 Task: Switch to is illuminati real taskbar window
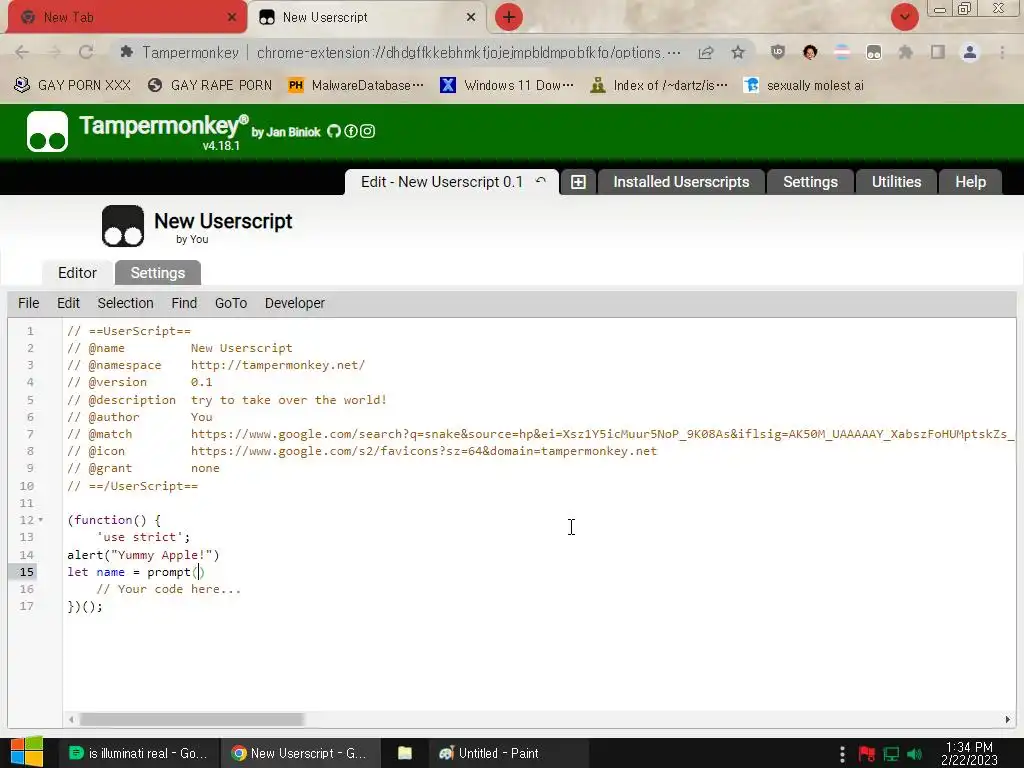coord(138,753)
